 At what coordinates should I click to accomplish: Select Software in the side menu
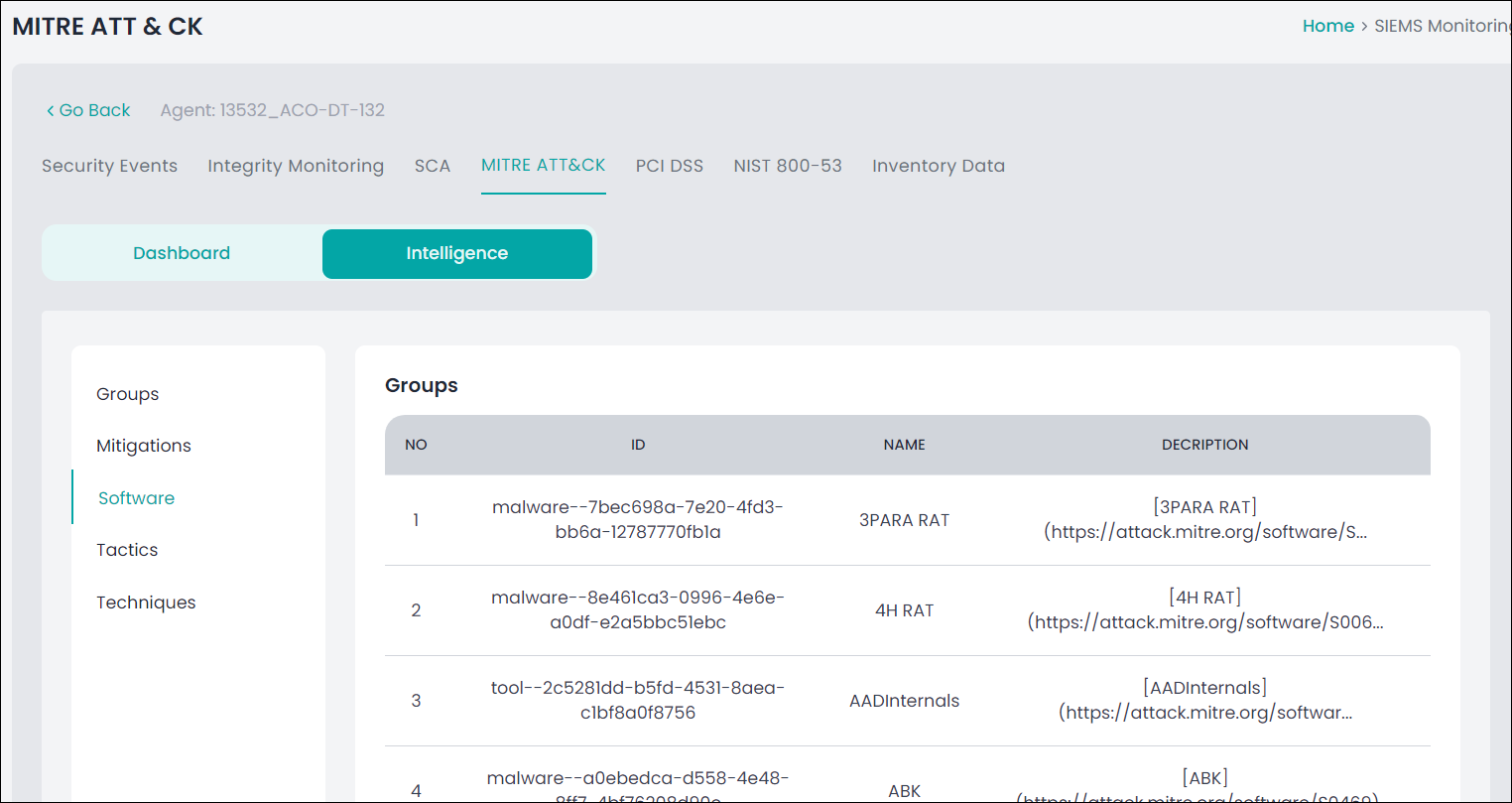click(137, 498)
